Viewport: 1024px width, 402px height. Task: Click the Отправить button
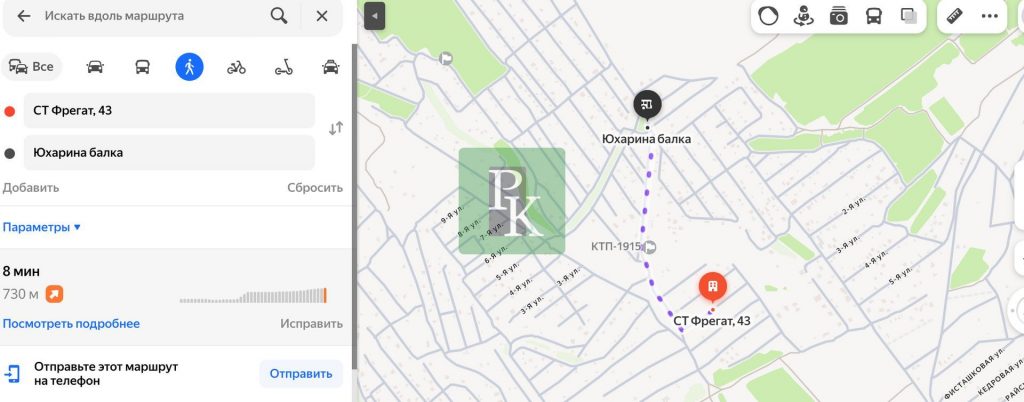tap(301, 374)
